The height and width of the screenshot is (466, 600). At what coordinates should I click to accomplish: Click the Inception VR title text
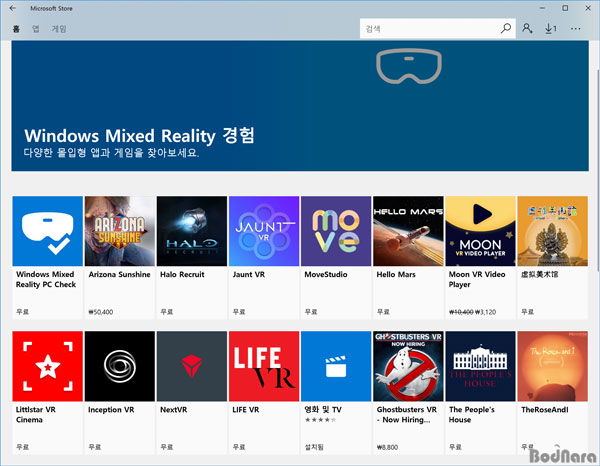[111, 410]
